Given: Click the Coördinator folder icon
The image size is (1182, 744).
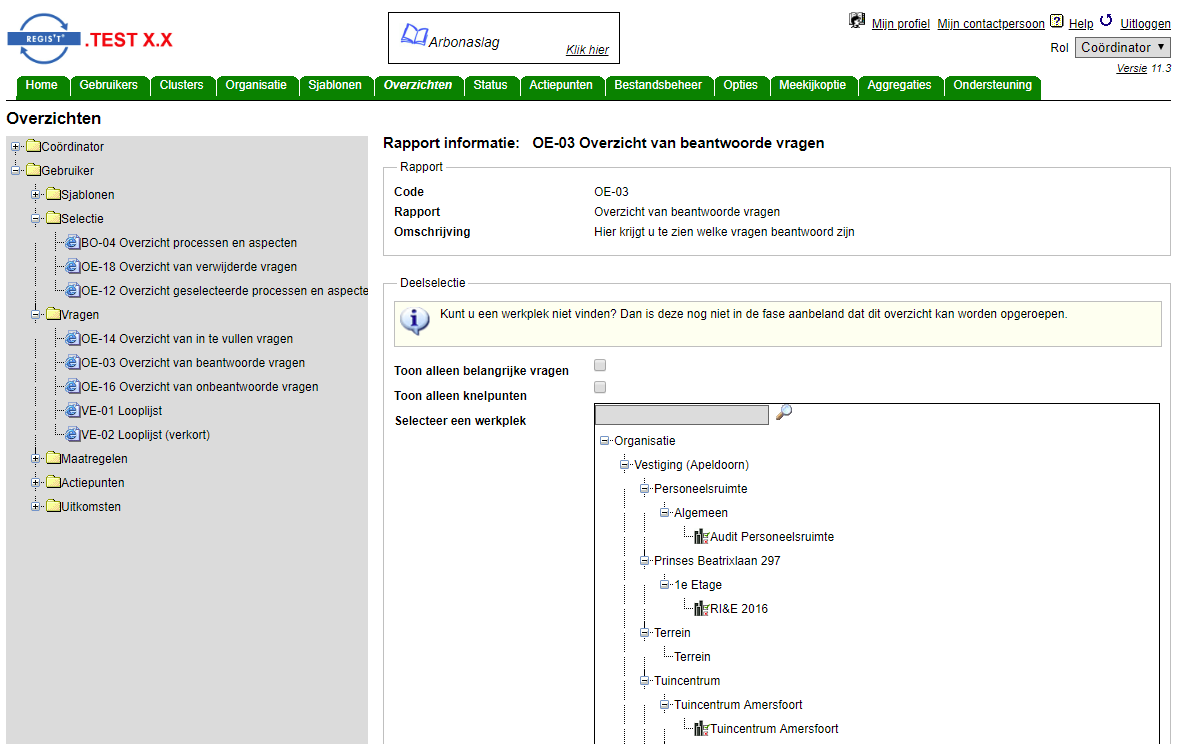Looking at the screenshot, I should click(x=33, y=145).
